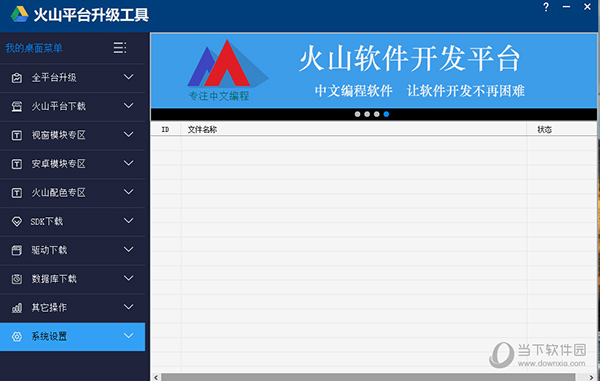This screenshot has height=381, width=600.
Task: Expand the 安卓模块专区 chevron
Action: point(129,163)
